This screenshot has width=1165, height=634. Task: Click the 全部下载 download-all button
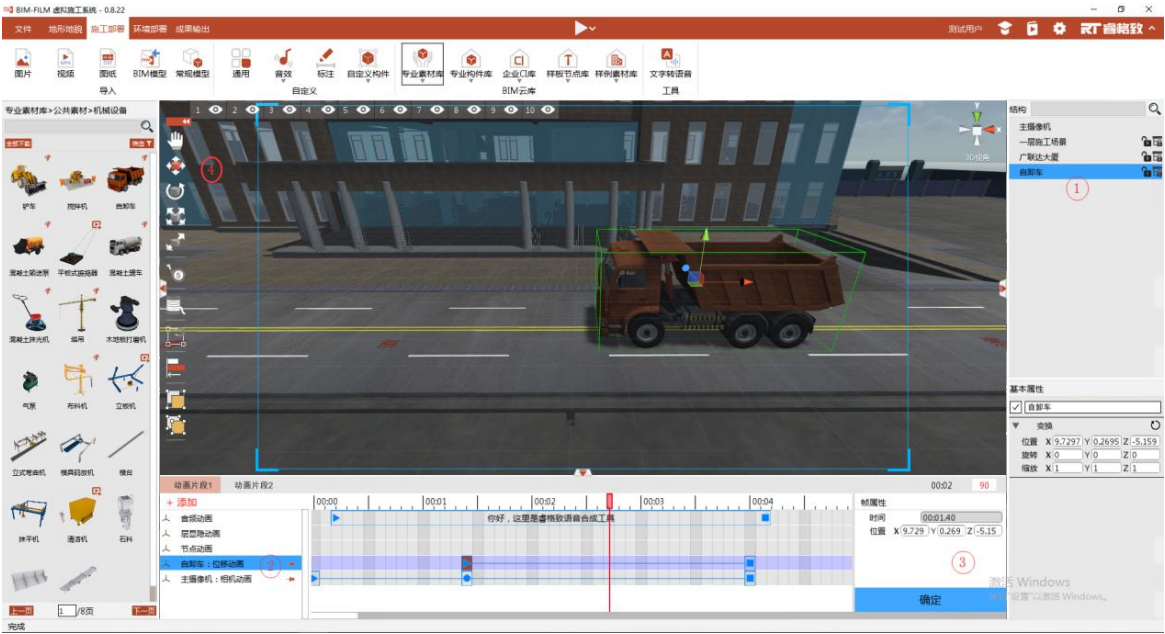[x=18, y=143]
